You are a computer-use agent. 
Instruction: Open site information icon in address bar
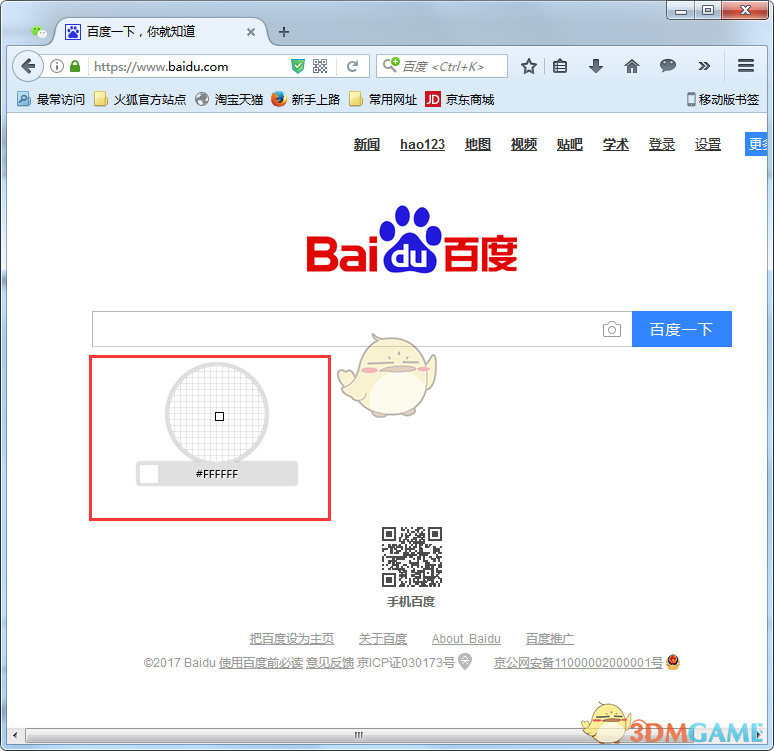57,66
